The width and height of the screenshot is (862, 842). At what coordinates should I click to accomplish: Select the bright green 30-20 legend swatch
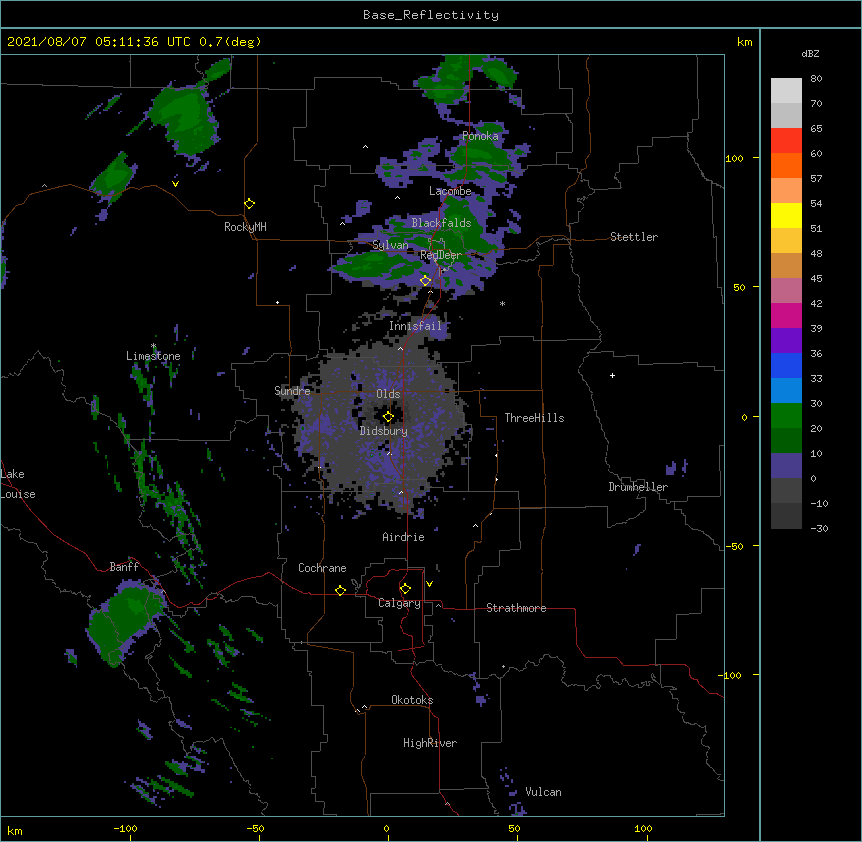786,416
